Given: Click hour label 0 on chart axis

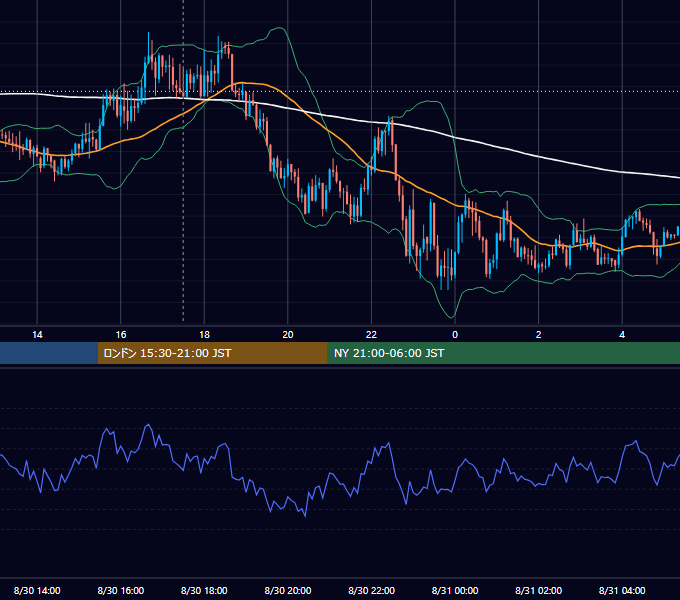Looking at the screenshot, I should (x=455, y=335).
